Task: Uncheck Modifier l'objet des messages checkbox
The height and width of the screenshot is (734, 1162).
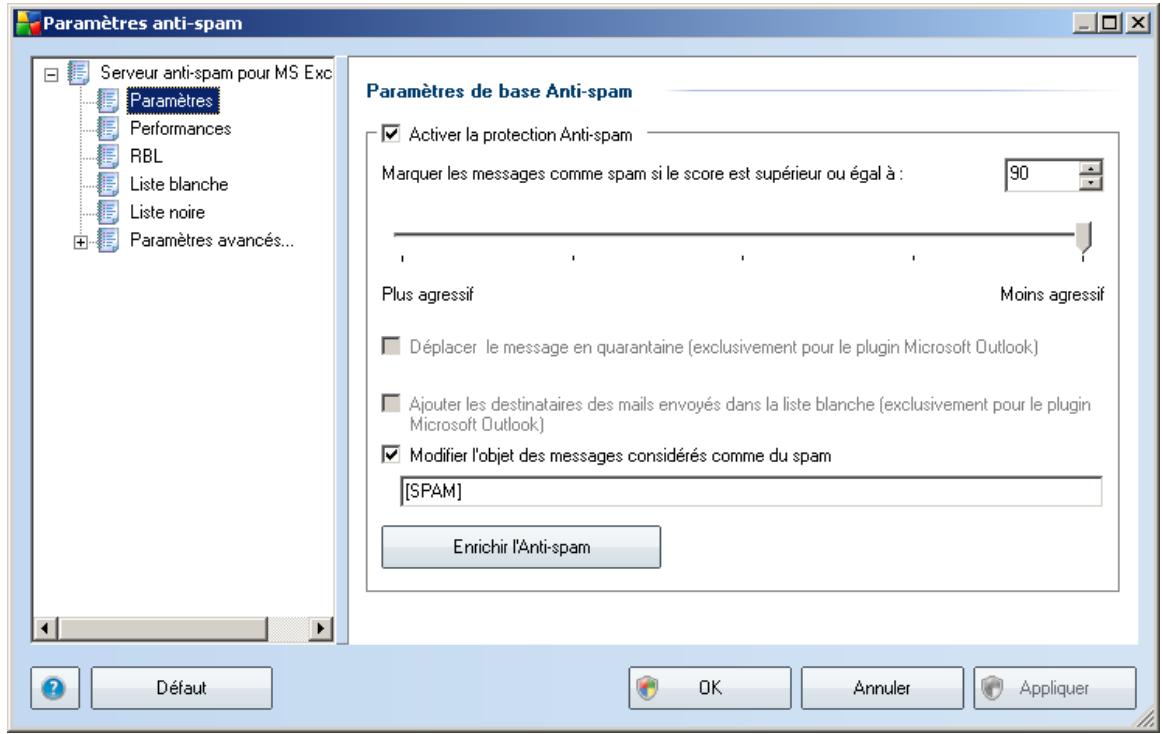Action: (391, 454)
